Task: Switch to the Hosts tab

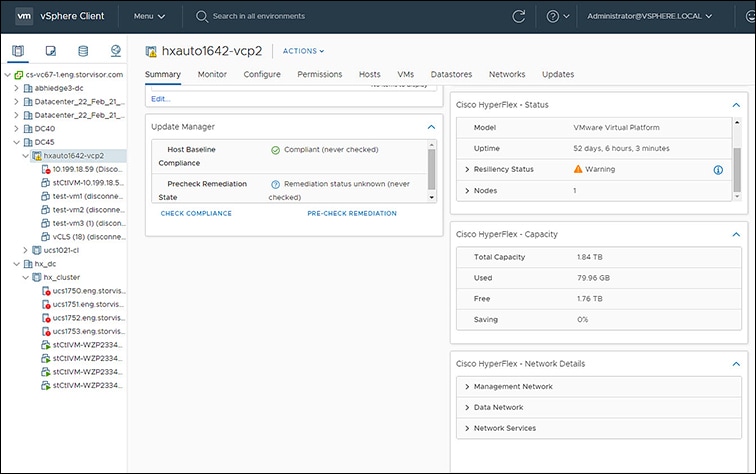Action: 370,74
